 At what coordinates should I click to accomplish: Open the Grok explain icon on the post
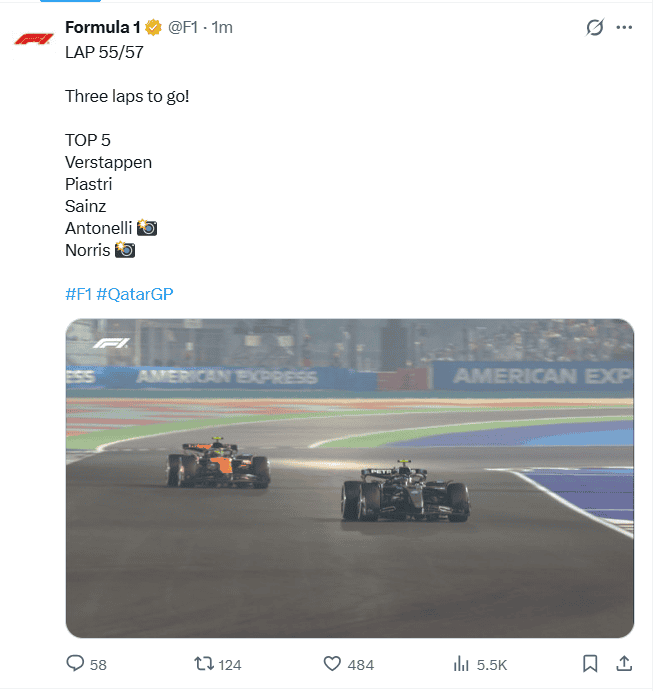(x=595, y=28)
